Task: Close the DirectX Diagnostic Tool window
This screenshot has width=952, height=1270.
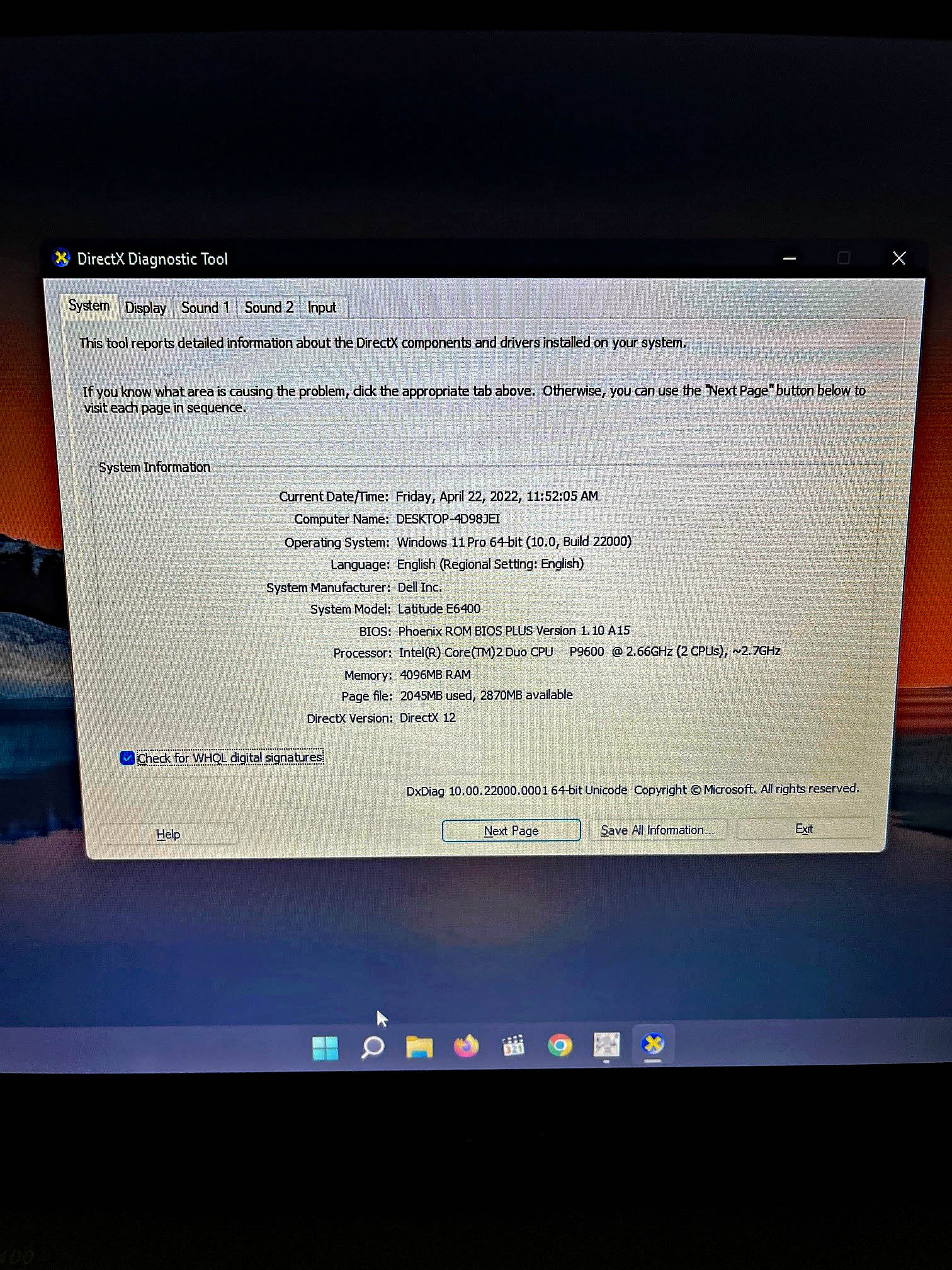Action: pos(899,258)
